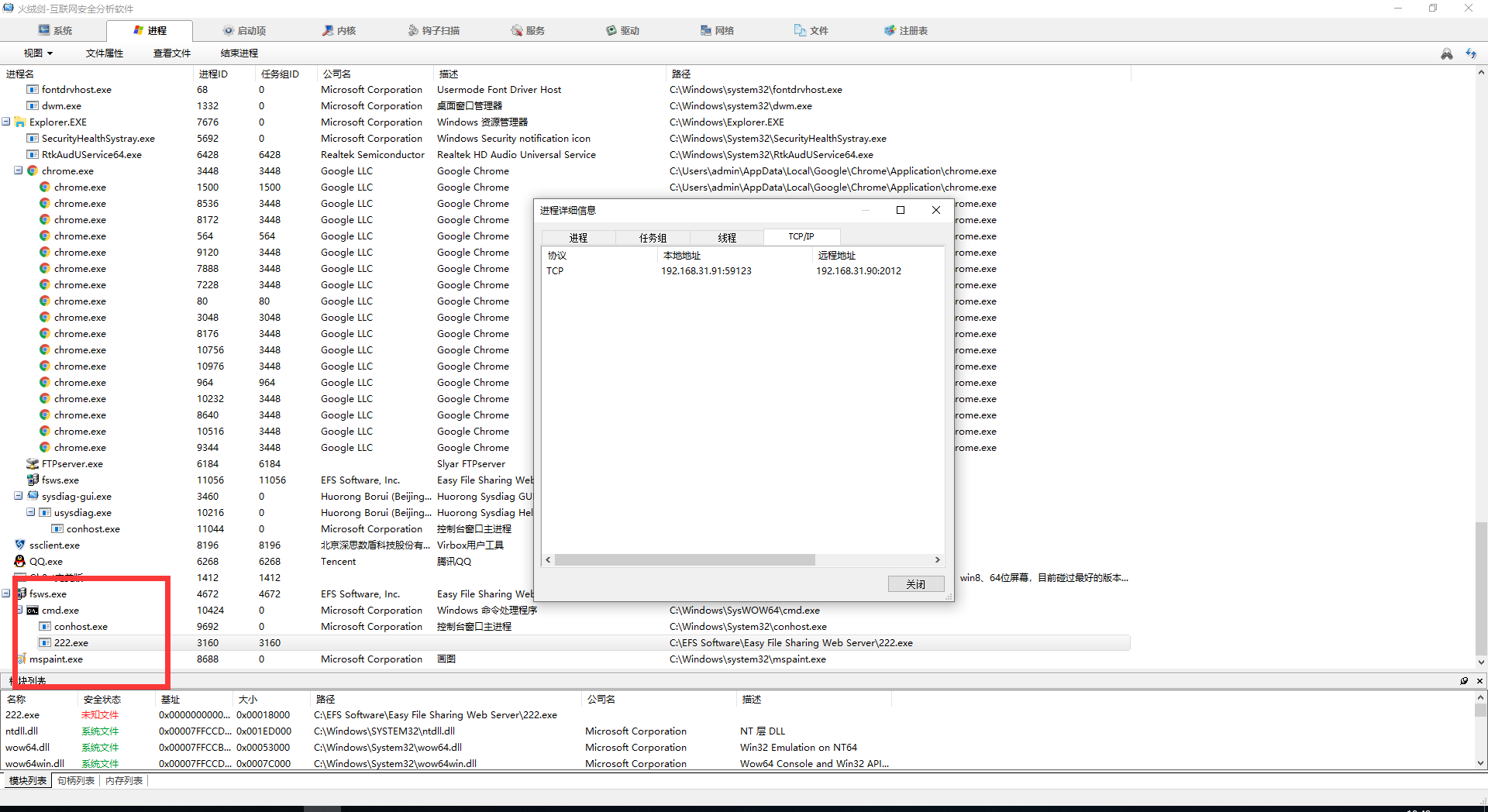Click the FTPserver.exe process icon
Viewport: 1488px width, 812px height.
click(x=33, y=464)
